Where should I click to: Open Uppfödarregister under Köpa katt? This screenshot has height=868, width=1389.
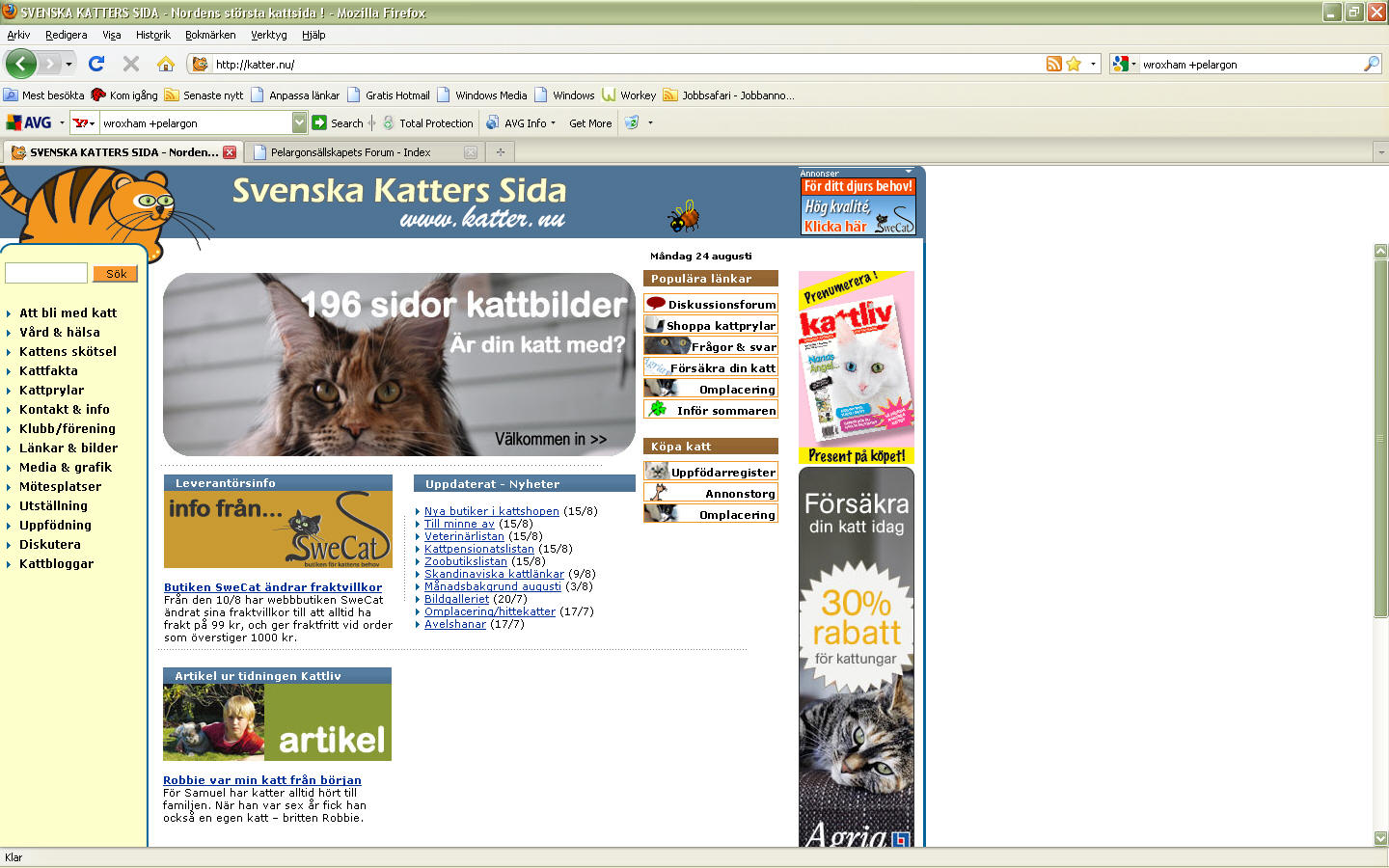pos(711,472)
